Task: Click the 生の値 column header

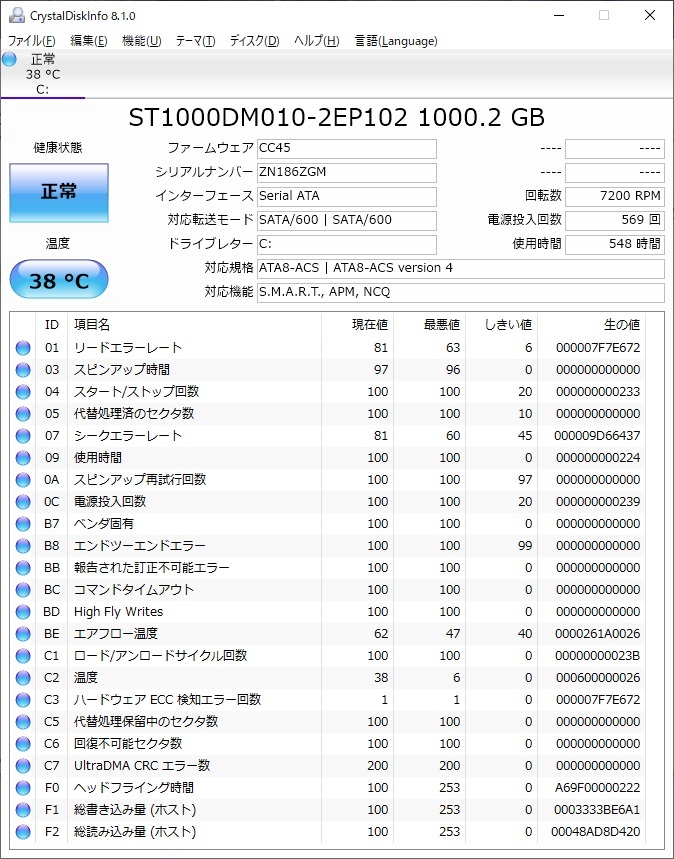Action: (x=620, y=325)
